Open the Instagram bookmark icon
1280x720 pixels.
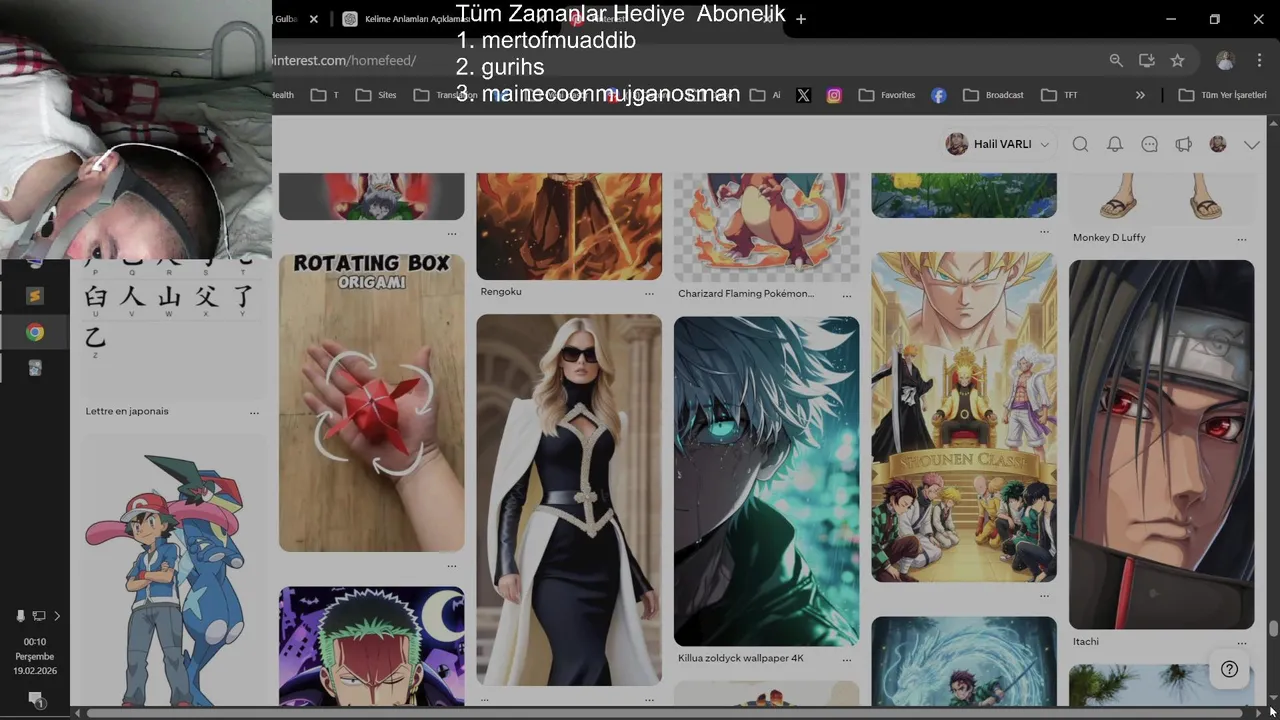834,95
